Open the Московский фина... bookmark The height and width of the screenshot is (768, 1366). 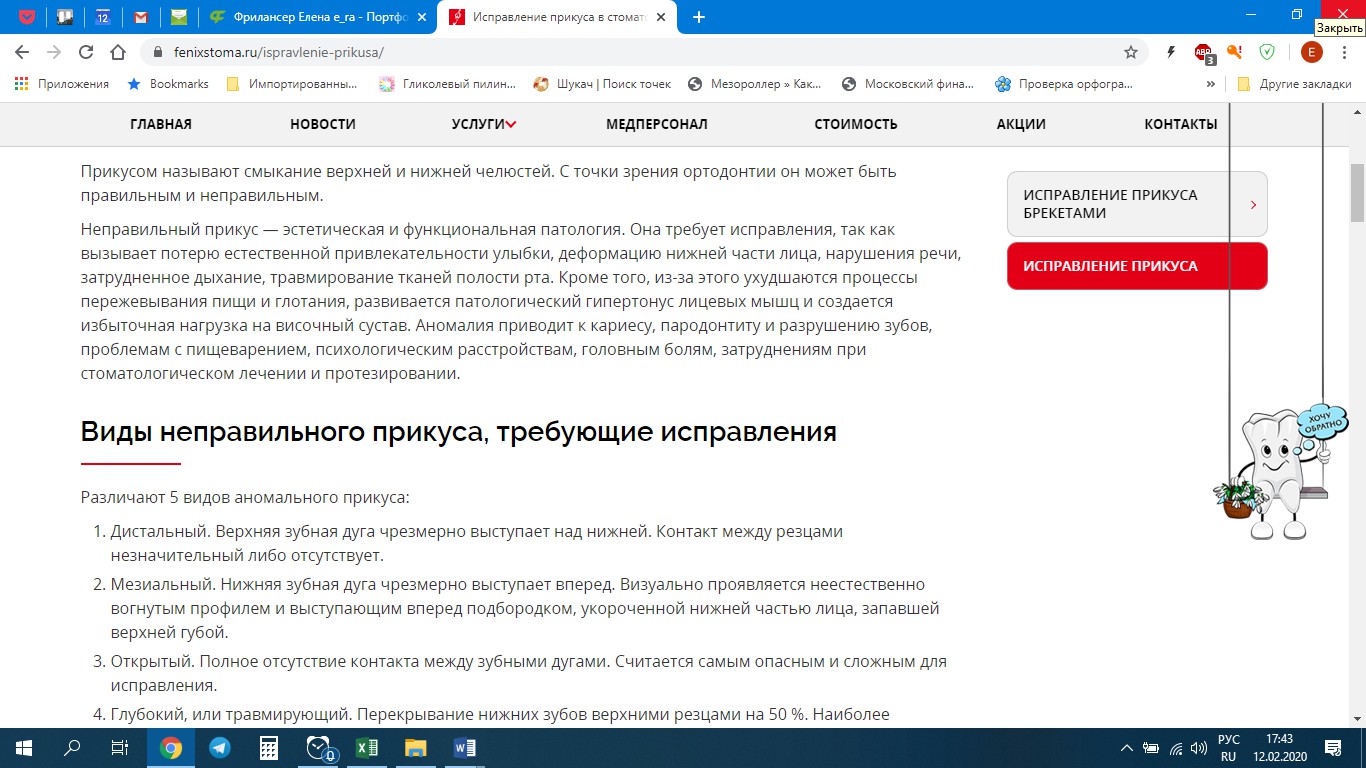click(908, 84)
